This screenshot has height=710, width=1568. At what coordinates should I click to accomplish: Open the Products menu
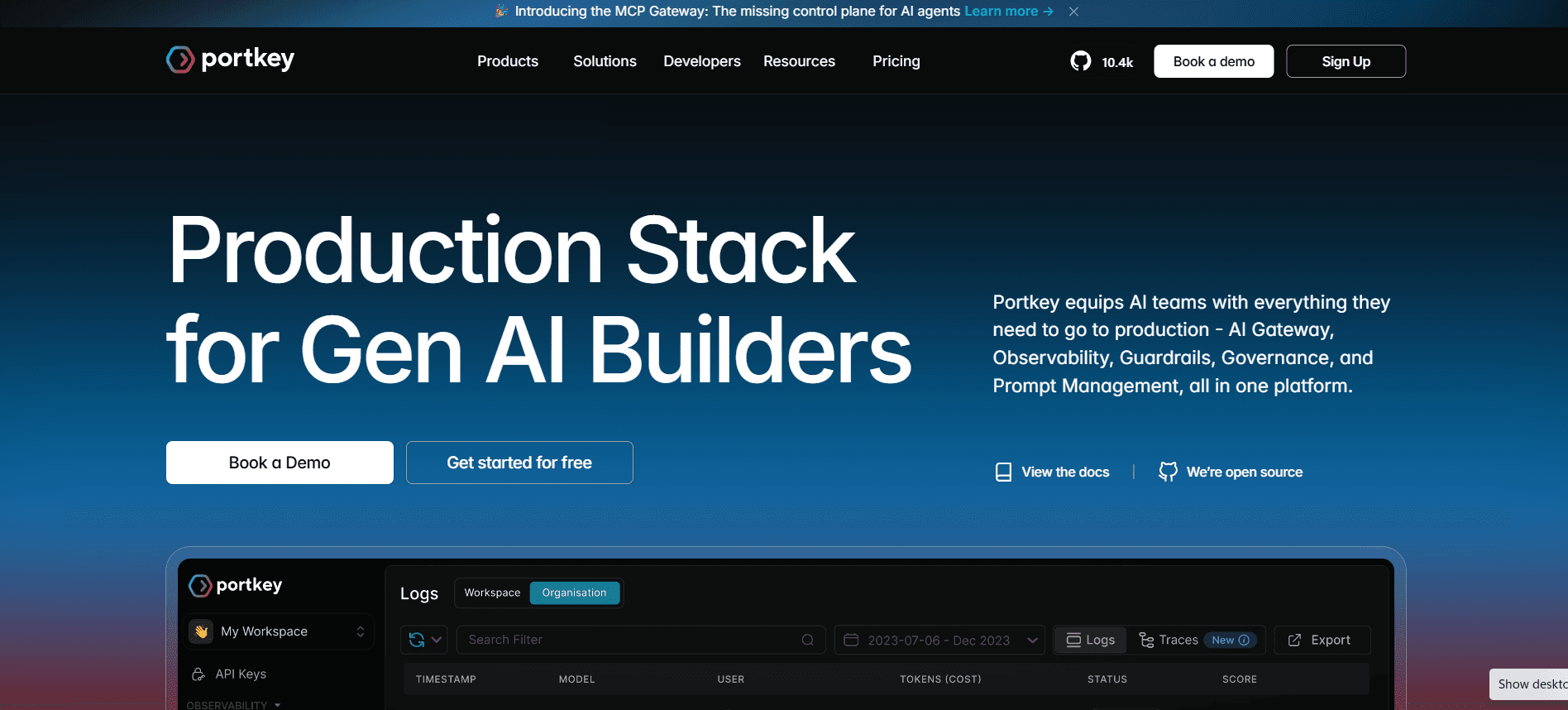tap(507, 61)
